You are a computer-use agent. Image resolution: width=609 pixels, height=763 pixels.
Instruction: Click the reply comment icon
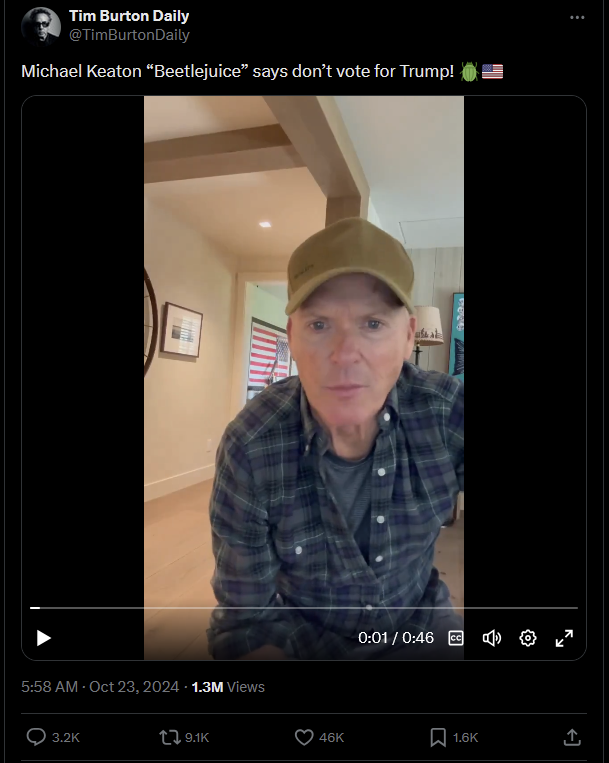click(x=36, y=737)
